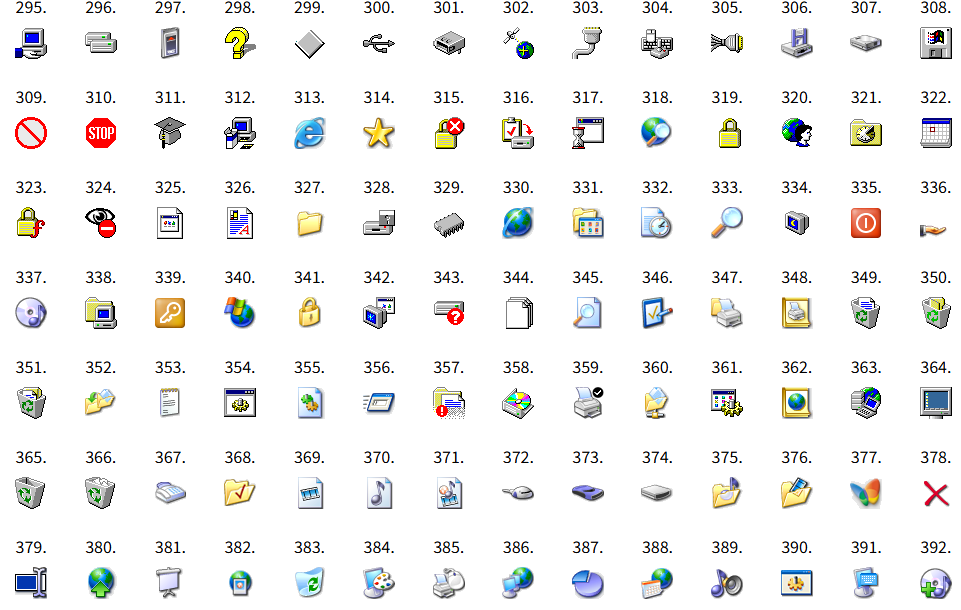Select the memory chip icon 329

449,224
